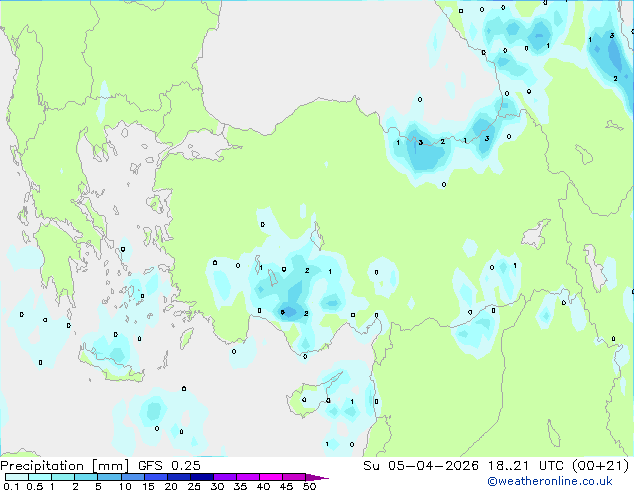Click the '(00+21)' forecast offset text

pos(601,466)
